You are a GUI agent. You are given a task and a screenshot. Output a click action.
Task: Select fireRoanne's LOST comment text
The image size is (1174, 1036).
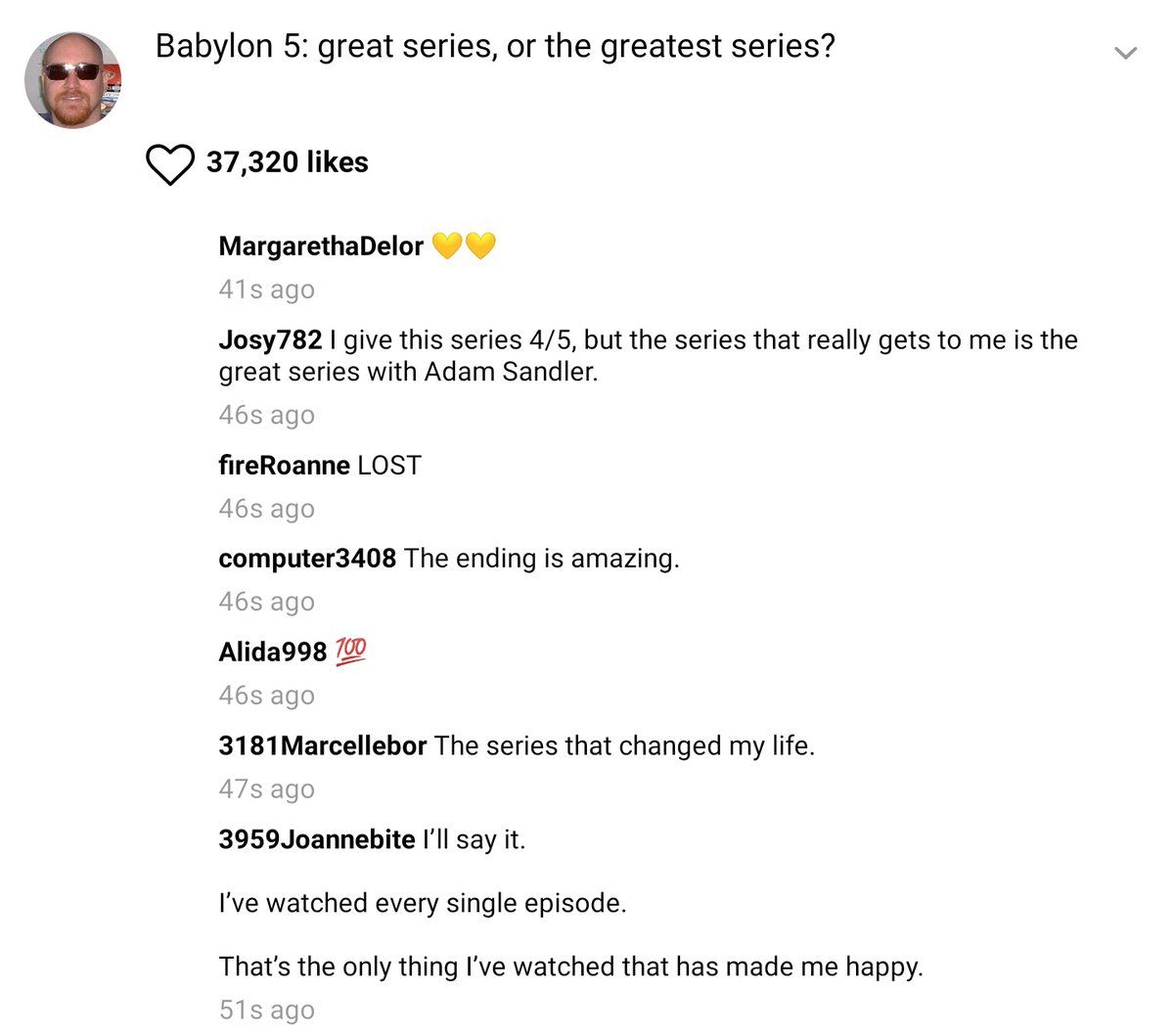click(389, 465)
